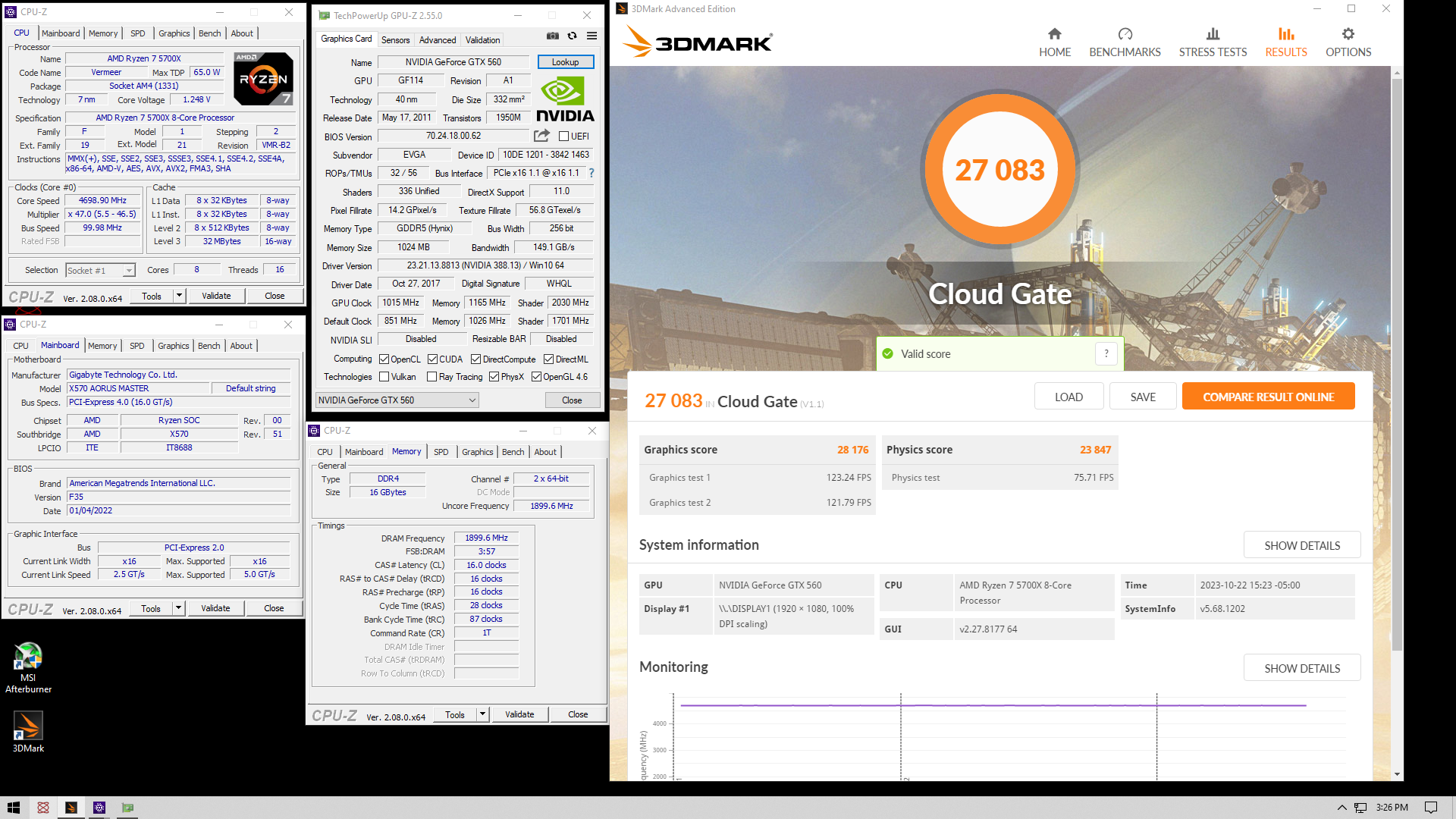Open MSI Afterburner desktop shortcut
Viewport: 1456px width, 819px height.
[x=28, y=667]
